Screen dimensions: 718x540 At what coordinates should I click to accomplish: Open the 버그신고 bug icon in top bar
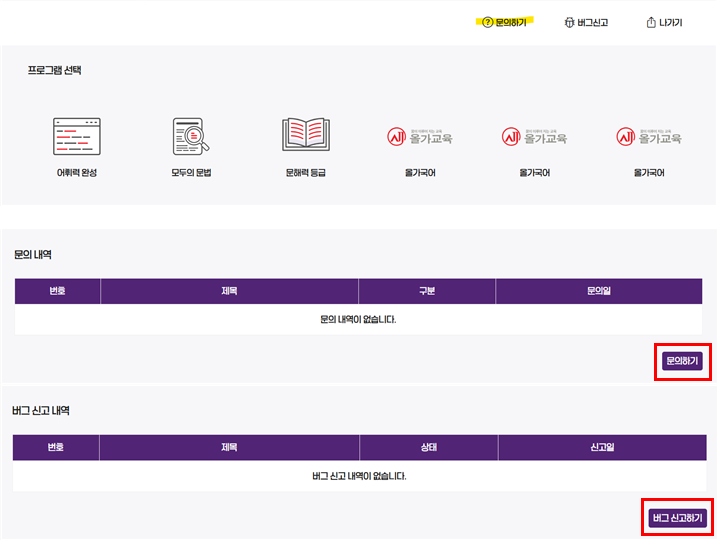569,22
